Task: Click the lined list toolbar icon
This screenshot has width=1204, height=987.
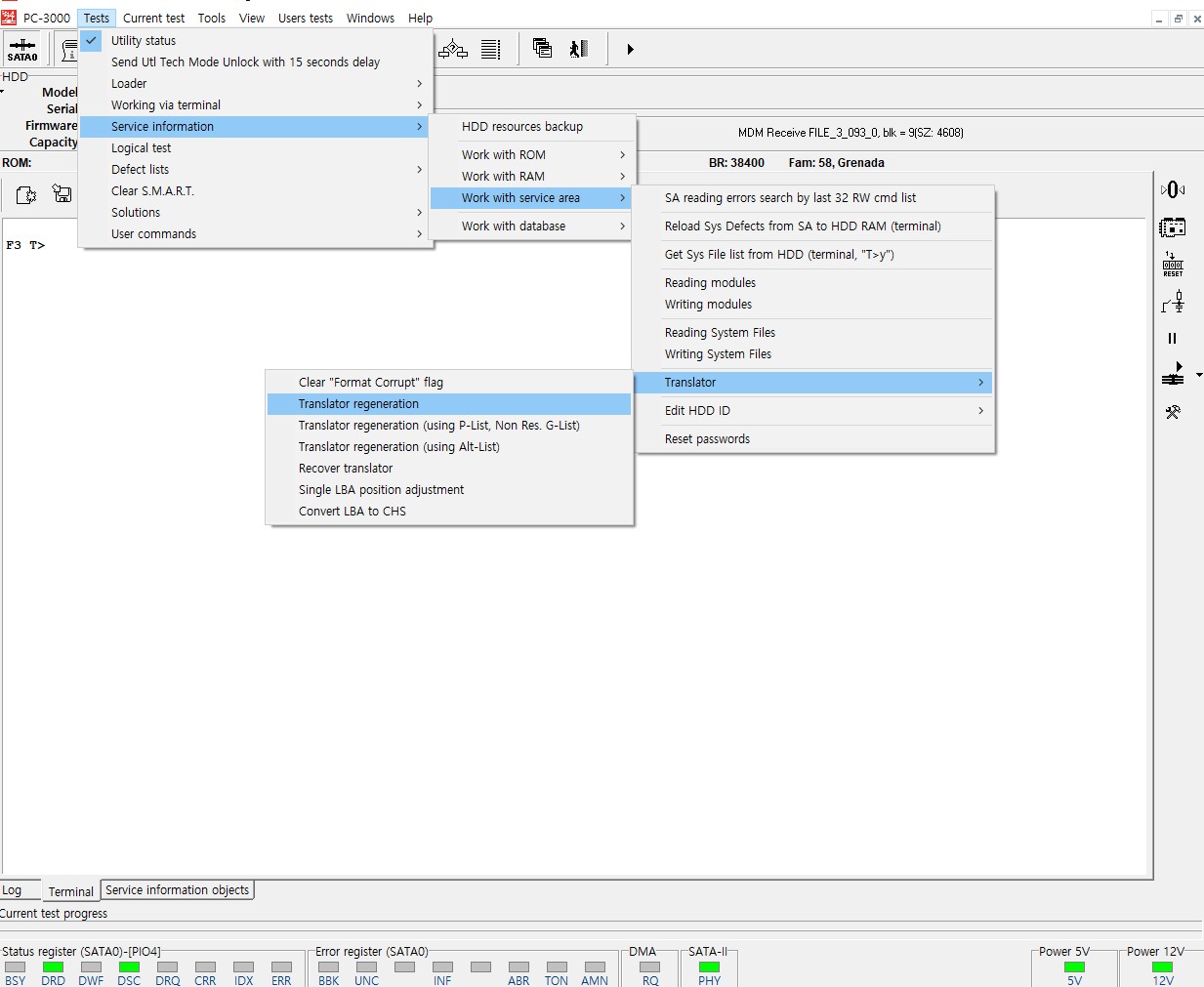Action: click(x=491, y=49)
